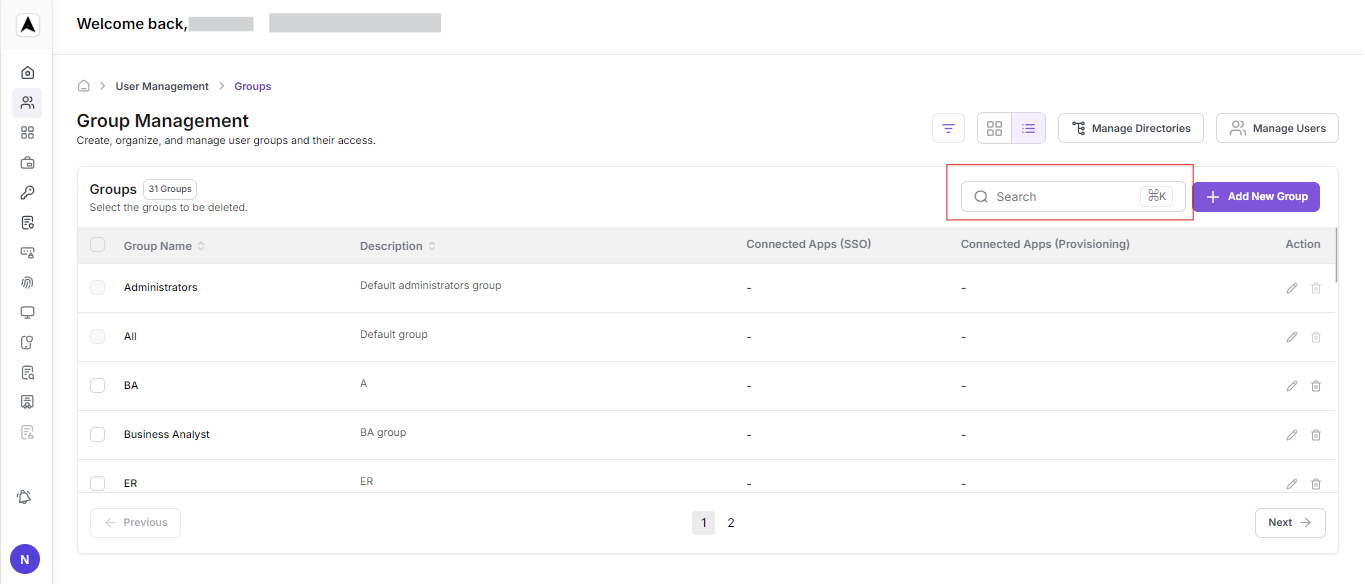Open the filter icon above the groups table

click(x=947, y=128)
